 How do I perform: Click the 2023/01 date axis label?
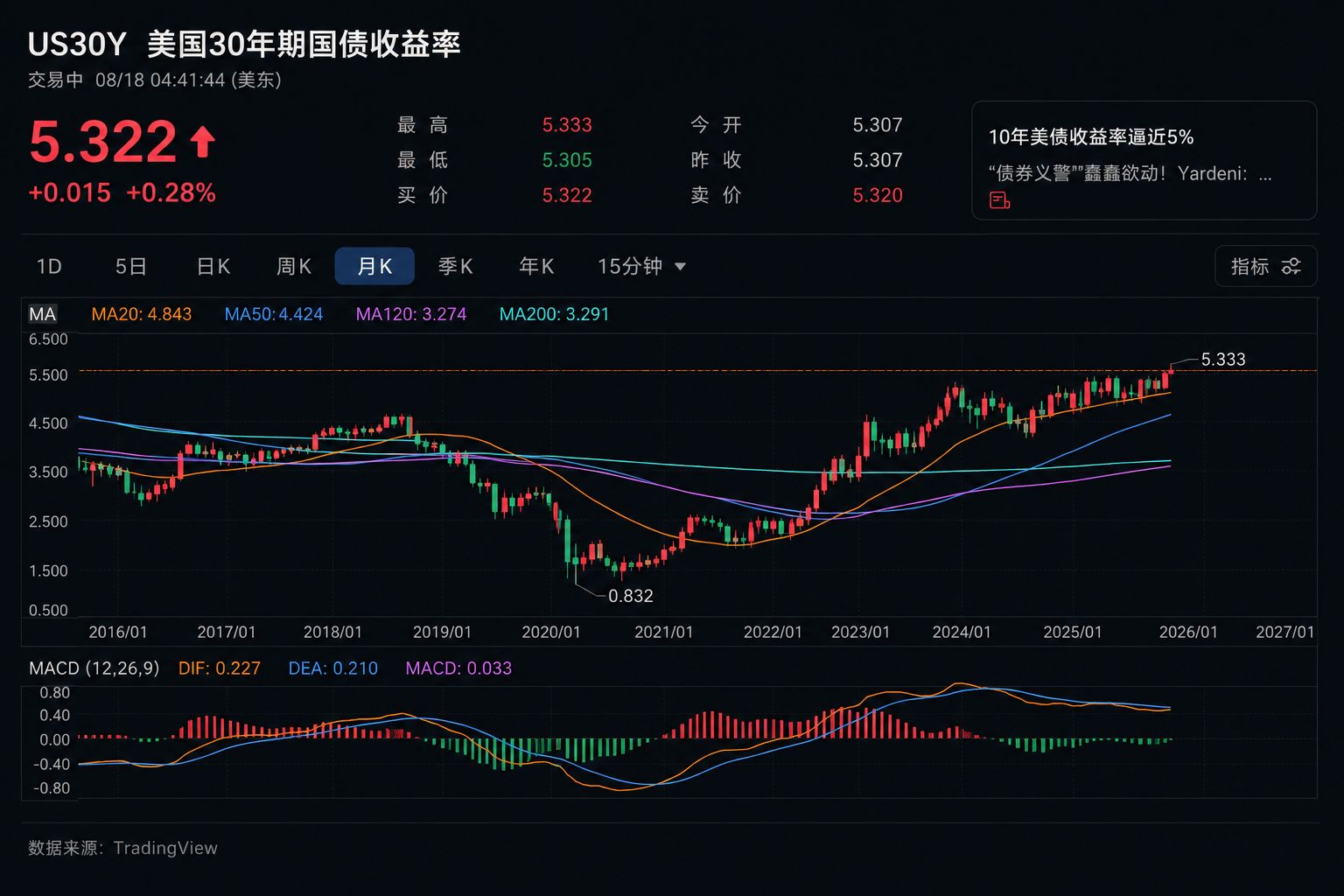860,632
